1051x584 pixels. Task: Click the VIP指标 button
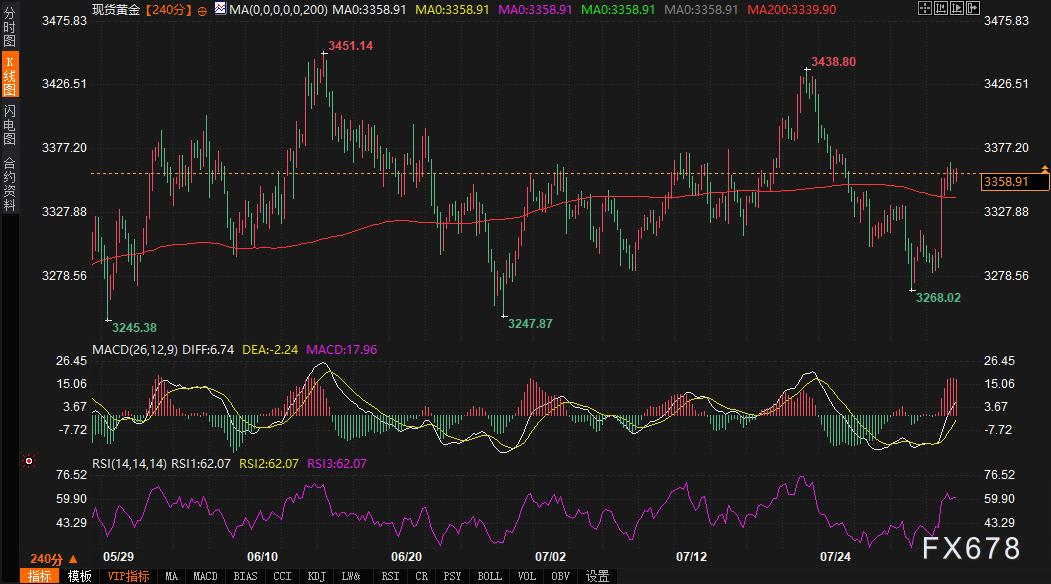tap(128, 576)
